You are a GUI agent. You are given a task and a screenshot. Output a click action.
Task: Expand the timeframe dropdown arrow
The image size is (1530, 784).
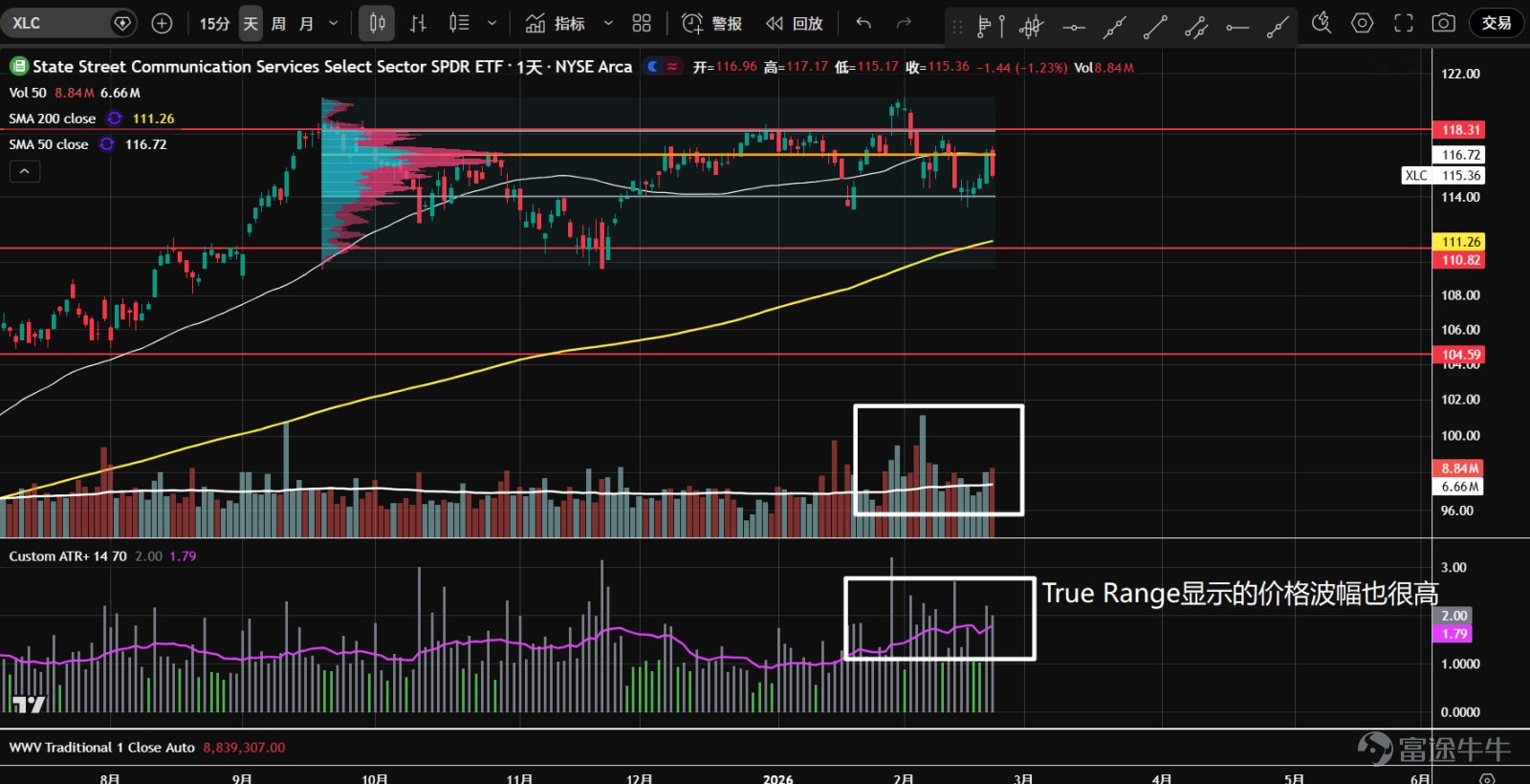334,23
